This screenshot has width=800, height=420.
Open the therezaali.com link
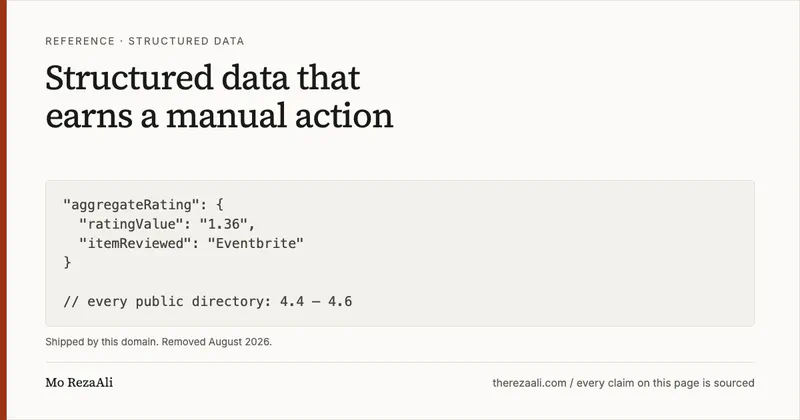[530, 383]
